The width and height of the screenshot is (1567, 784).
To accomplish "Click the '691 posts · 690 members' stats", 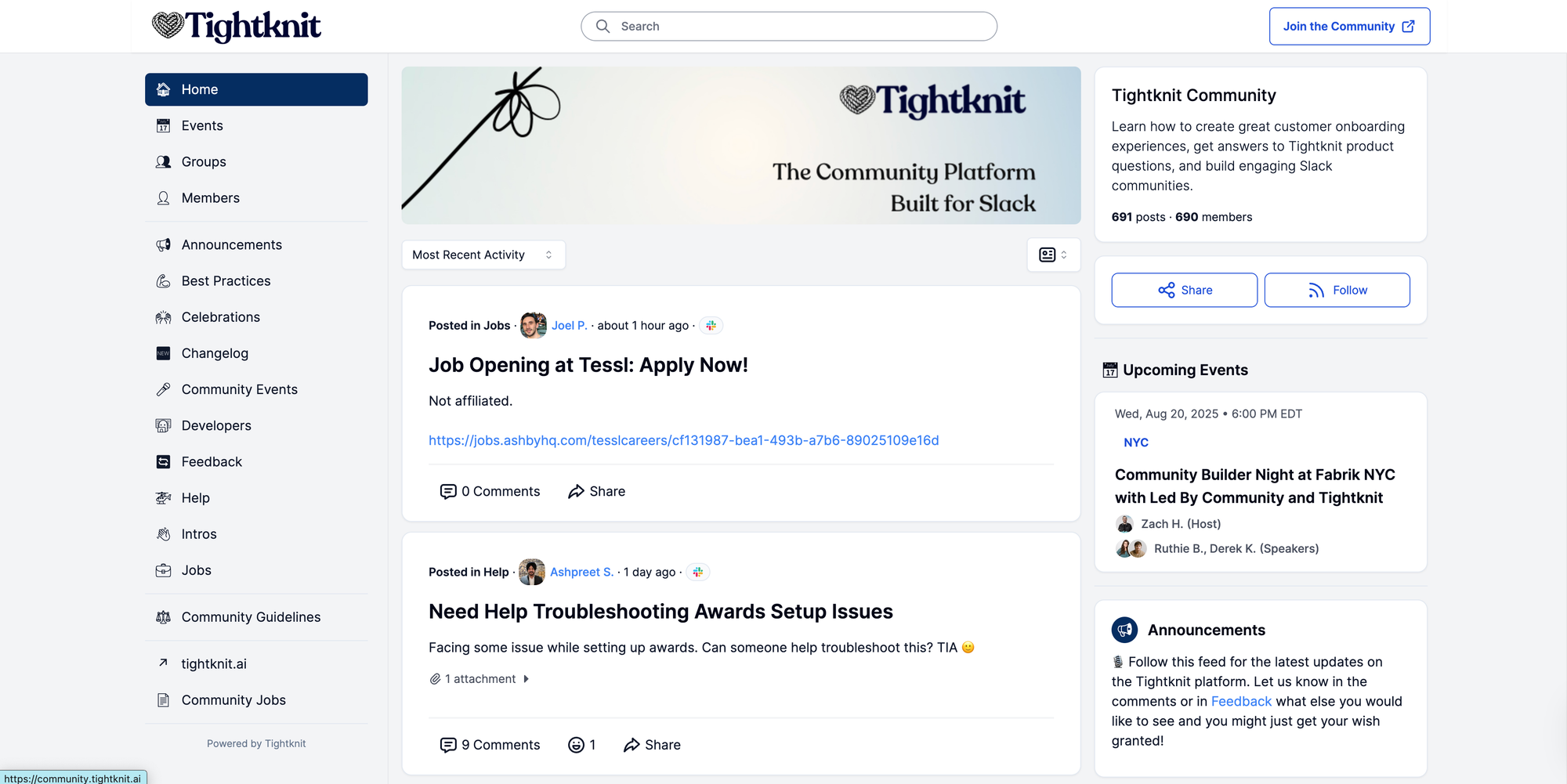I will (x=1182, y=217).
